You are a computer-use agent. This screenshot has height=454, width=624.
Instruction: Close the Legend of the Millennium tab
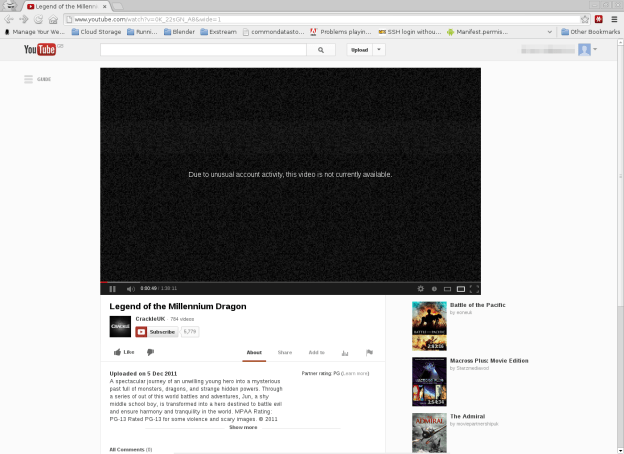(x=105, y=6)
